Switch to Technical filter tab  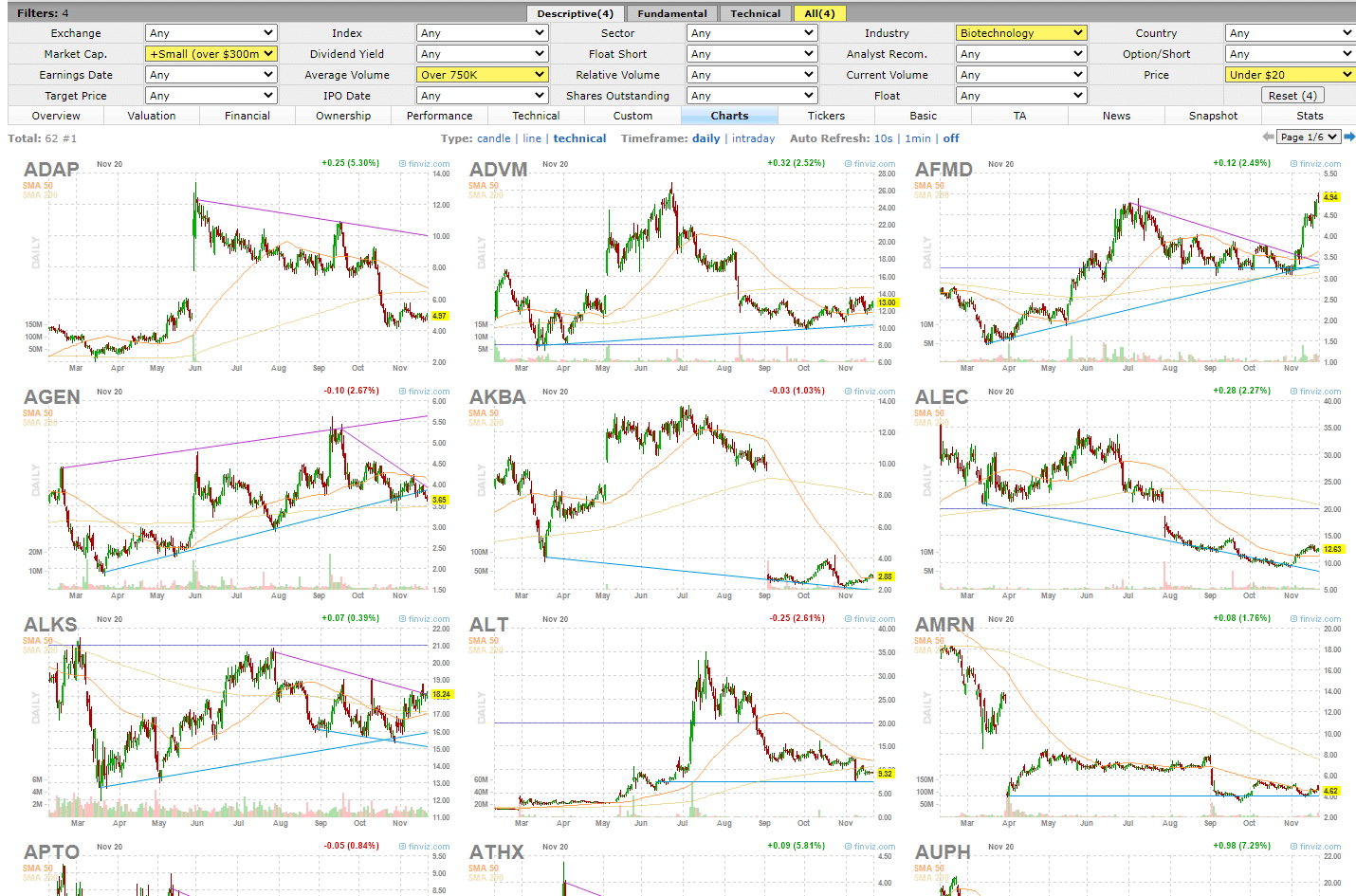click(x=756, y=13)
